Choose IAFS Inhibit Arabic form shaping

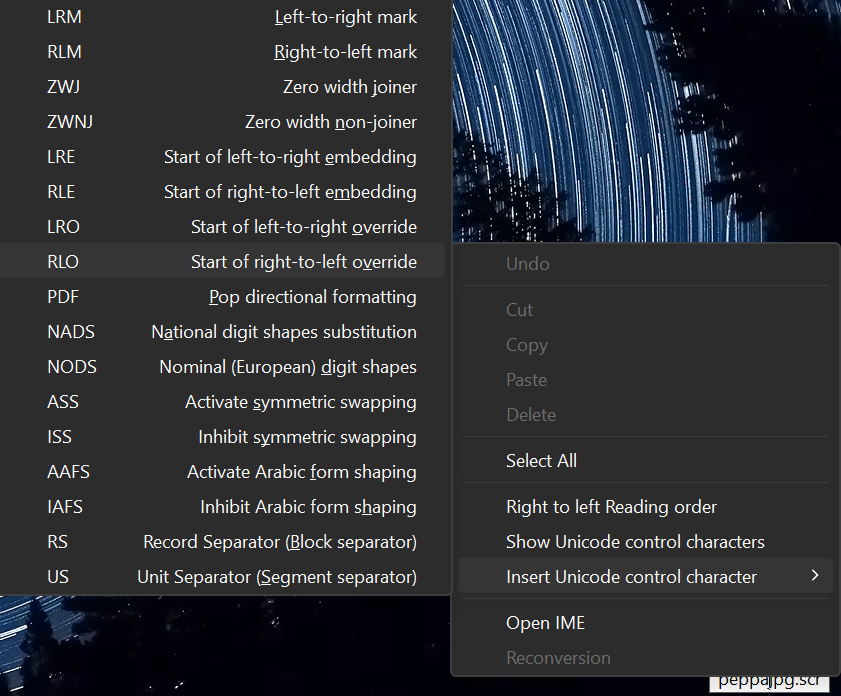pos(230,507)
